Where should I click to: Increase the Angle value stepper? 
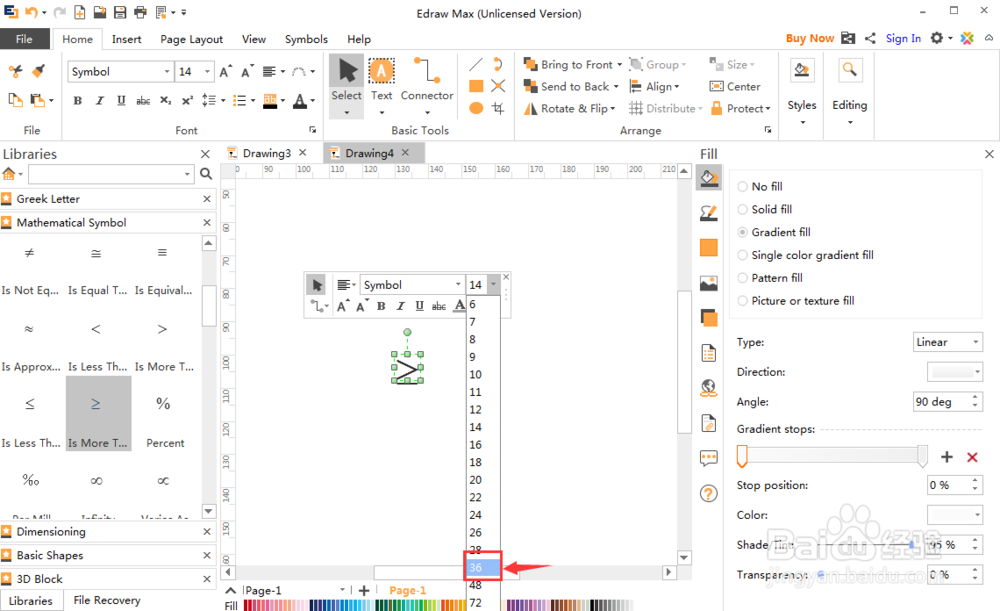coord(975,397)
